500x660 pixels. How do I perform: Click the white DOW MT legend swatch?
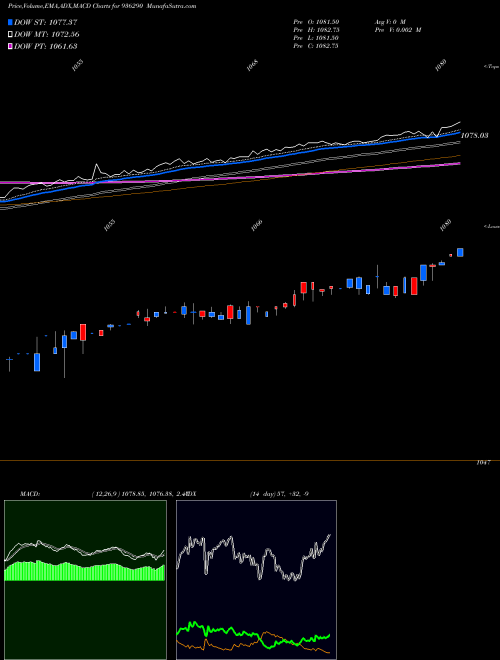point(11,35)
